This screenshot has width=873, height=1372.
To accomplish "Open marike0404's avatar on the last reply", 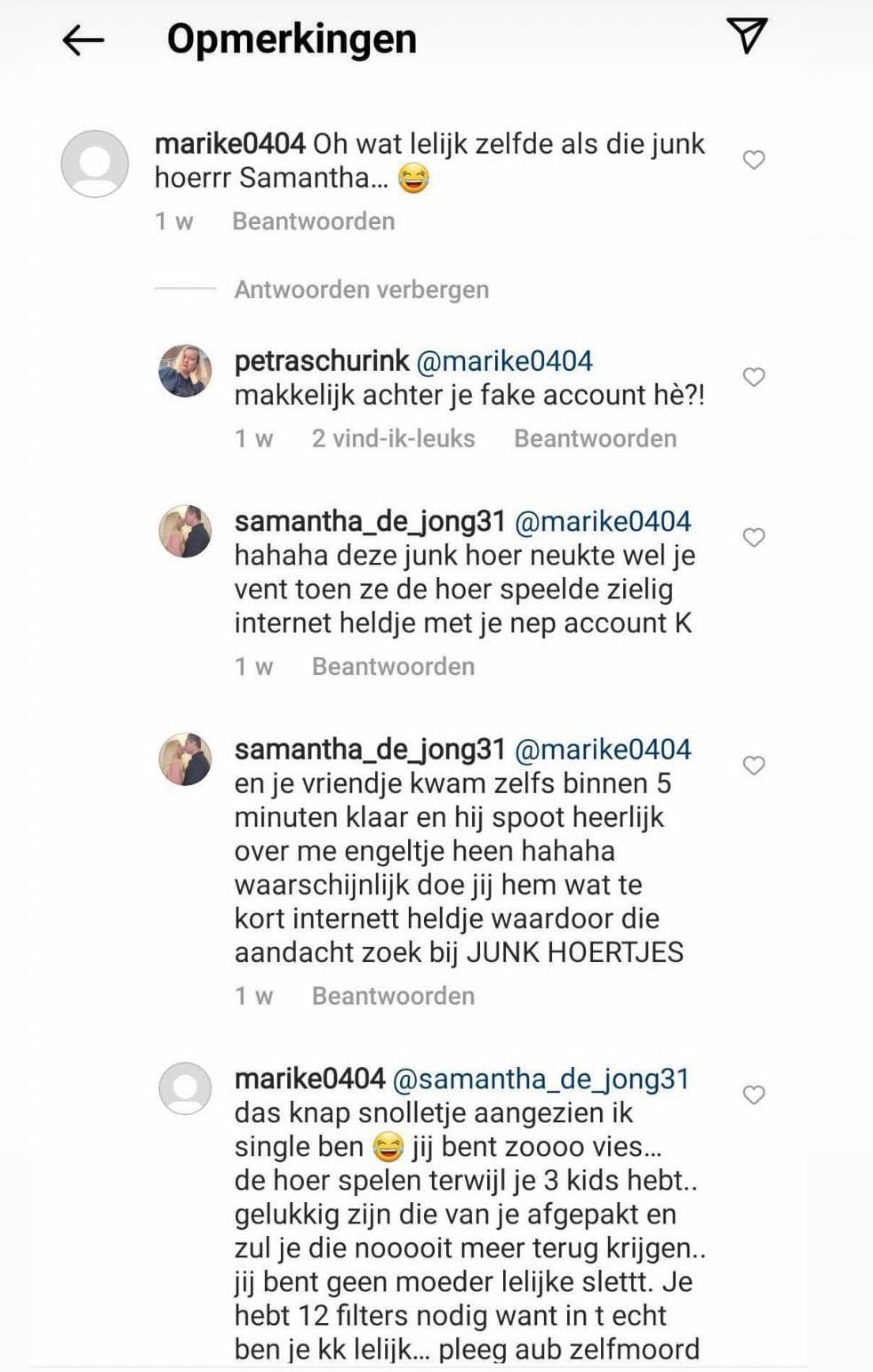I will [185, 1088].
